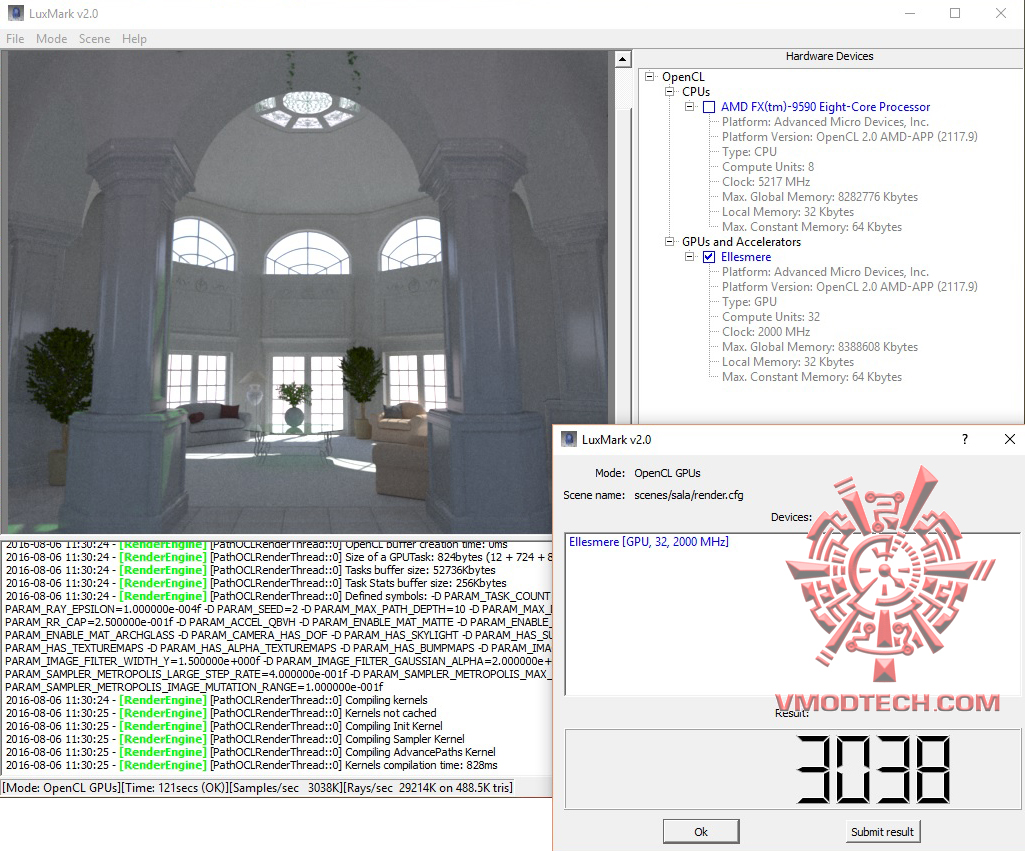This screenshot has height=851, width=1025.
Task: Click GPU 'Clock: 2000 MHz' row
Action: pyautogui.click(x=765, y=332)
